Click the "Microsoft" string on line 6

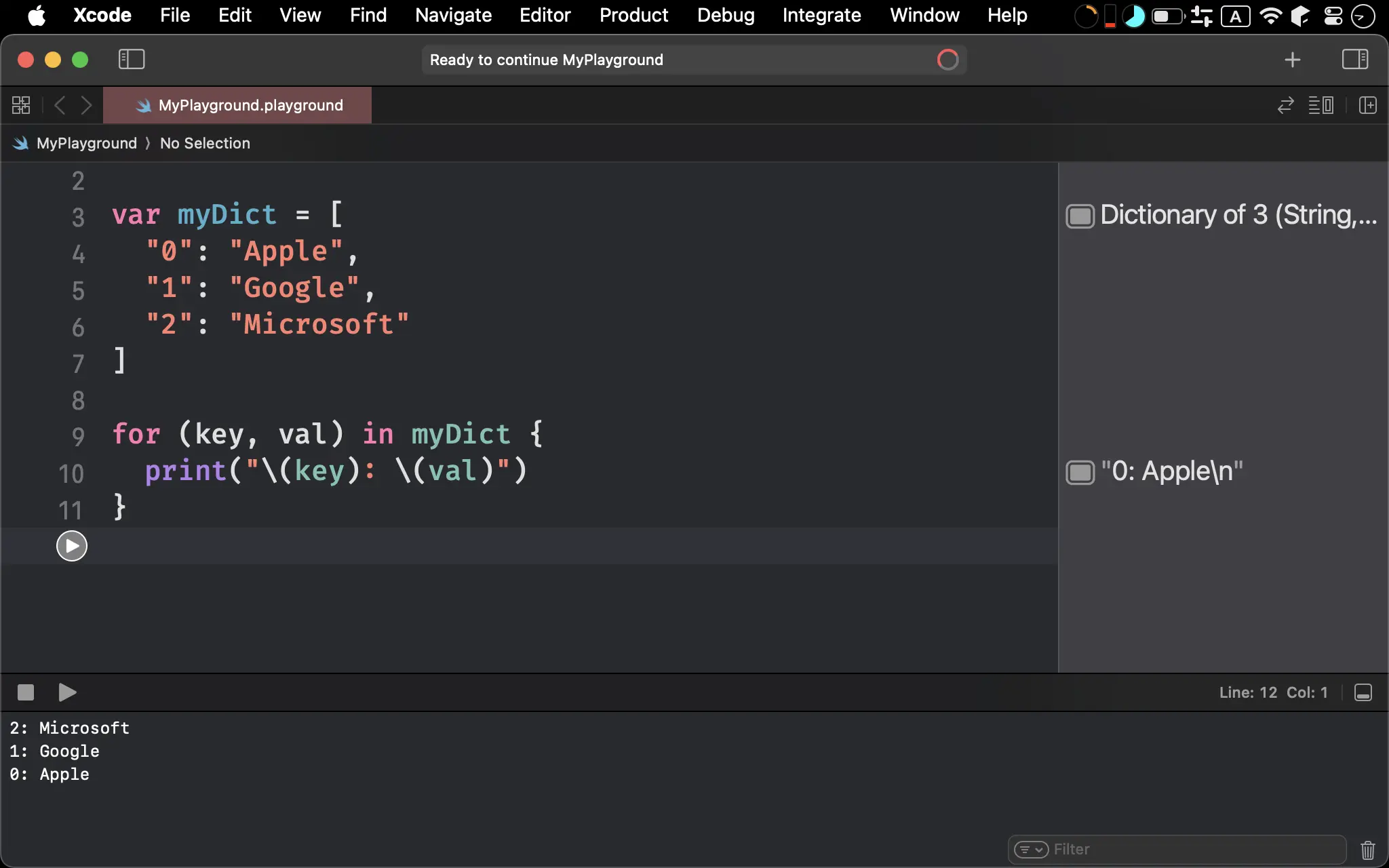click(x=319, y=324)
